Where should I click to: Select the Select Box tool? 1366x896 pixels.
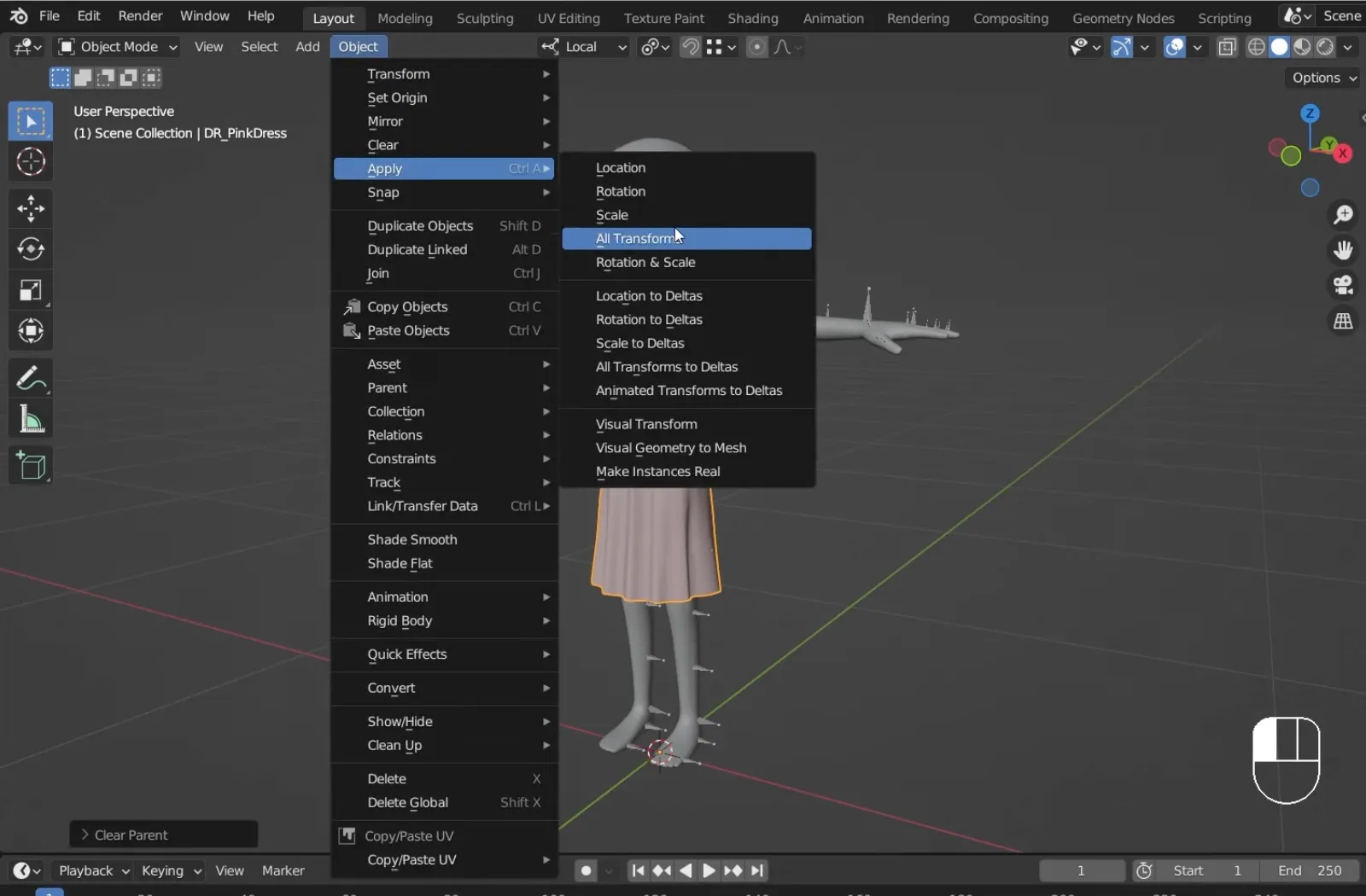coord(31,121)
